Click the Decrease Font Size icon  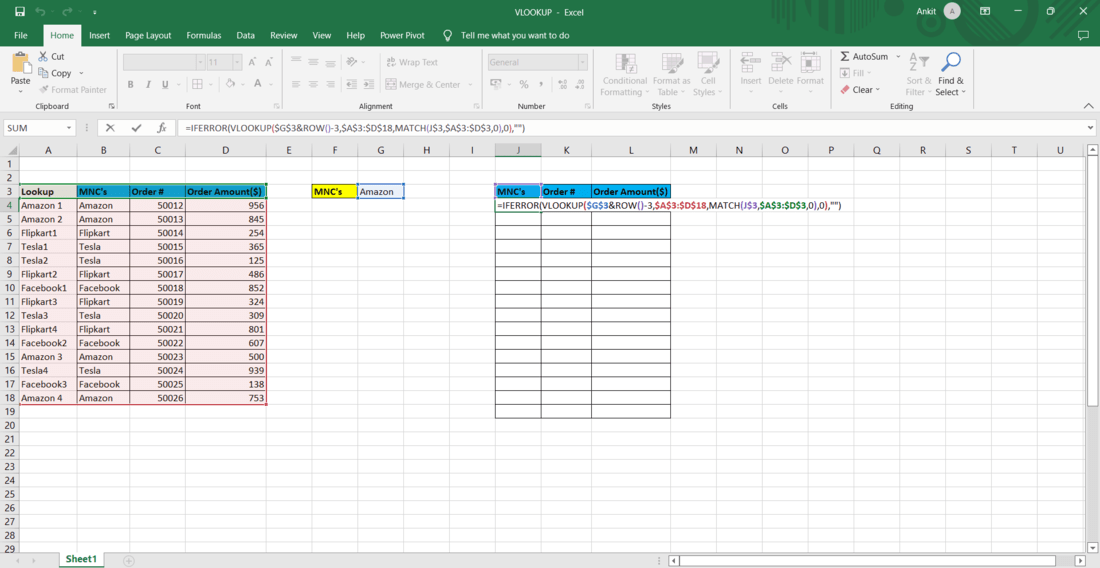click(x=269, y=62)
